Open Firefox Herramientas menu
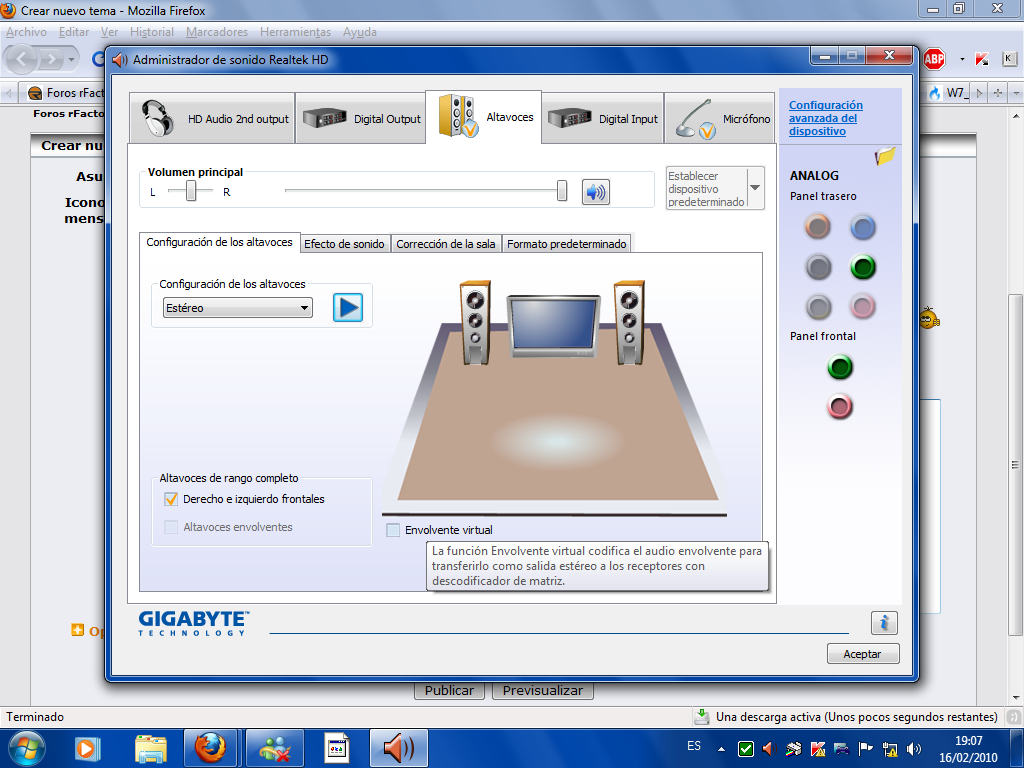Viewport: 1024px width, 768px height. (295, 32)
